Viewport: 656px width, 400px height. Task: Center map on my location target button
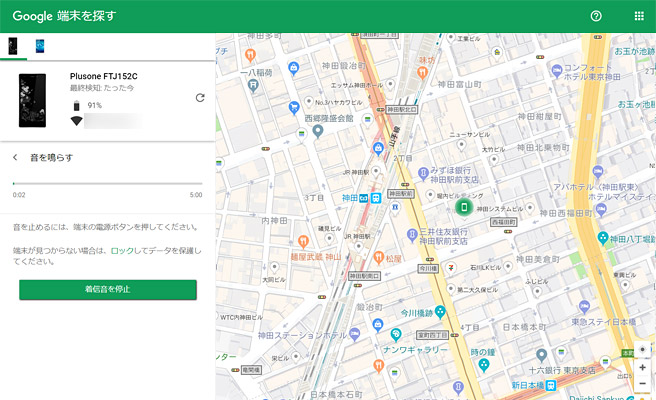642,349
